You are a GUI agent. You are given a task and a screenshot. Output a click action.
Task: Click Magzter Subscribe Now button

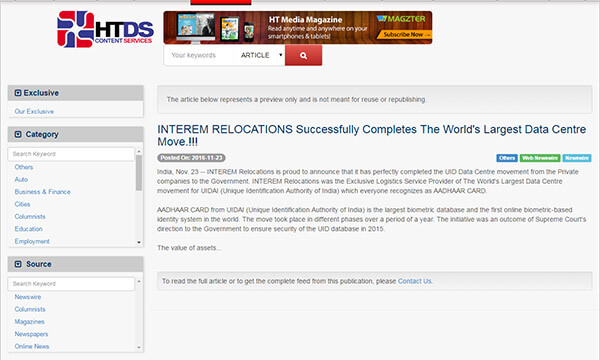coord(405,34)
